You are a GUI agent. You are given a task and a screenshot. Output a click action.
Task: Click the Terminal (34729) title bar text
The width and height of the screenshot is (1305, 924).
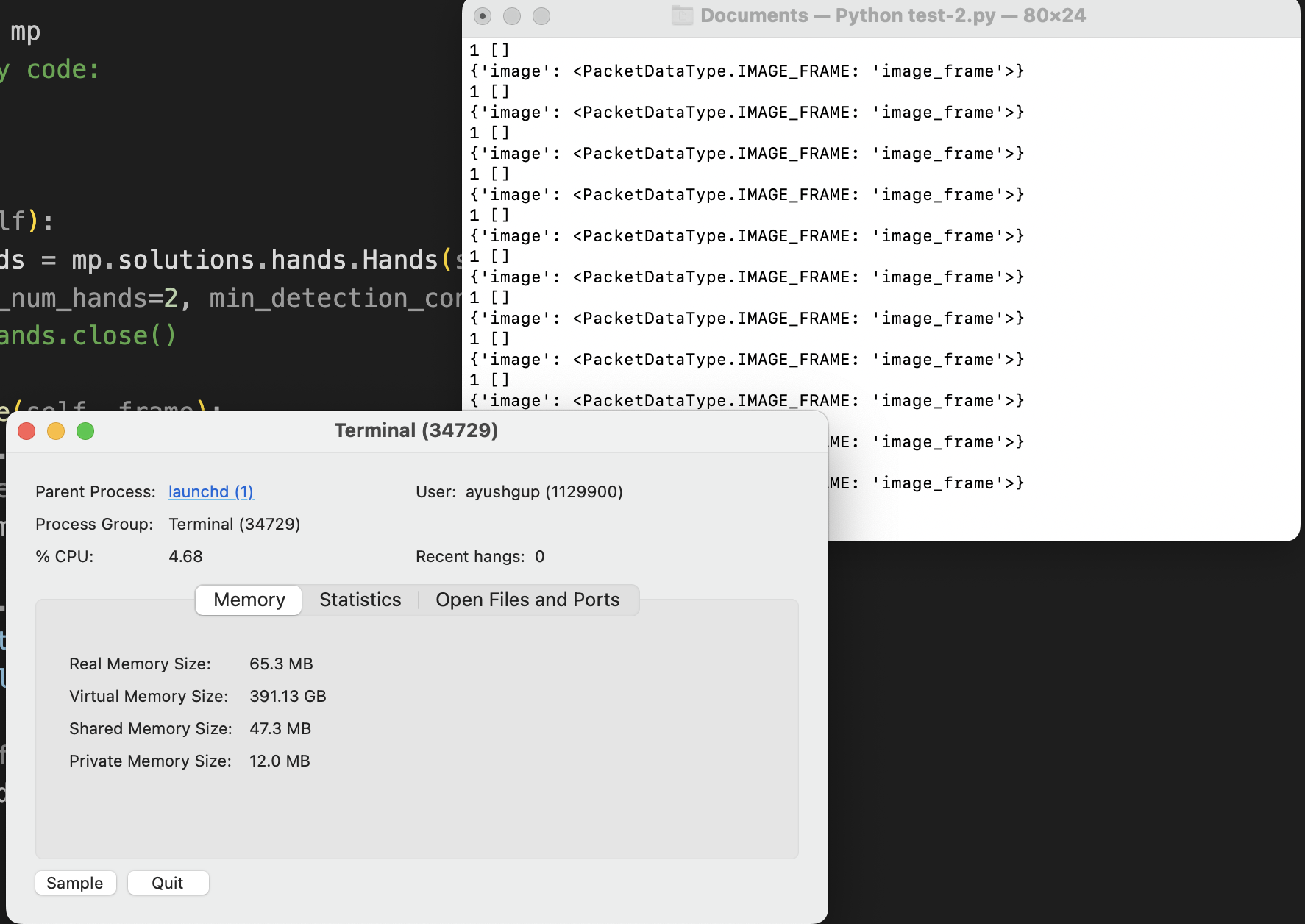(416, 430)
